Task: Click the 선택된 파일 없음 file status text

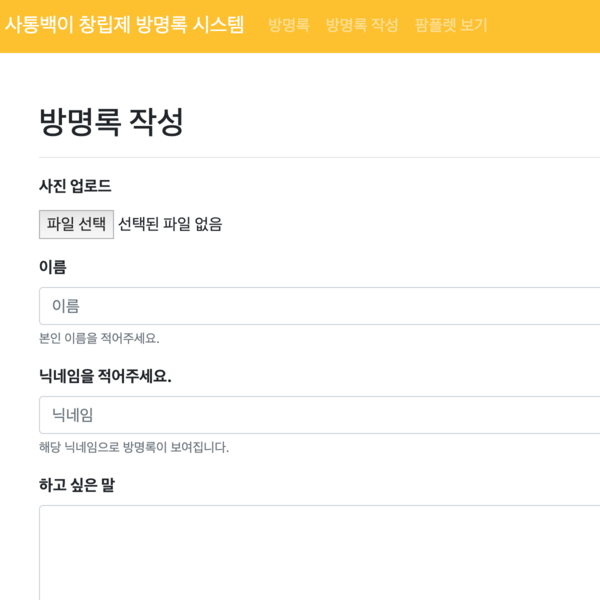Action: tap(170, 224)
